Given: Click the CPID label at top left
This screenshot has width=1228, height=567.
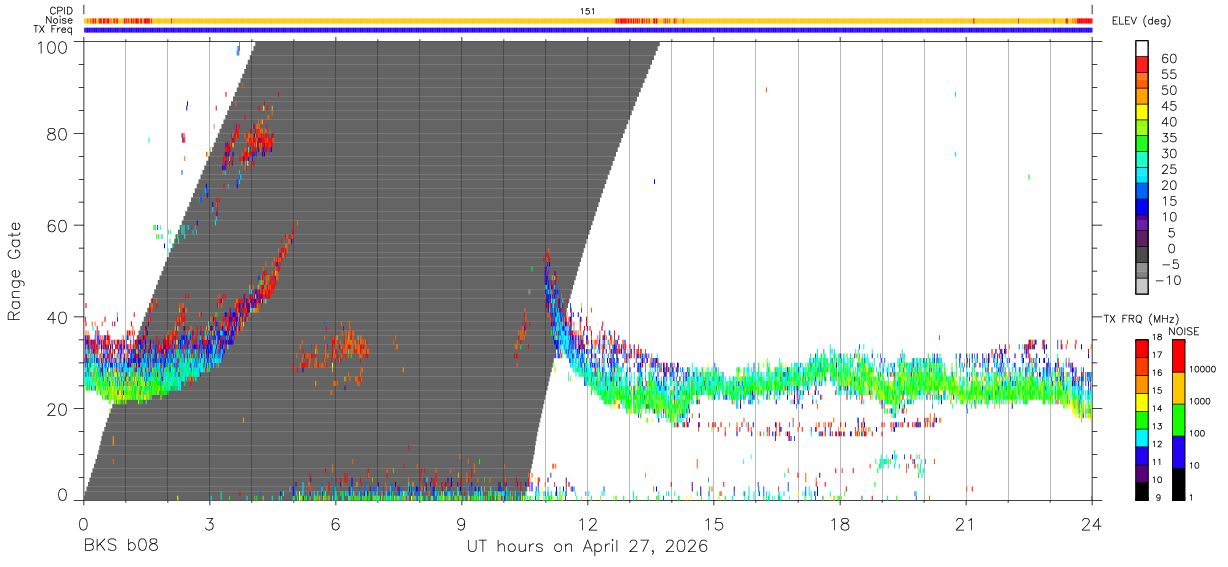Looking at the screenshot, I should pos(61,11).
